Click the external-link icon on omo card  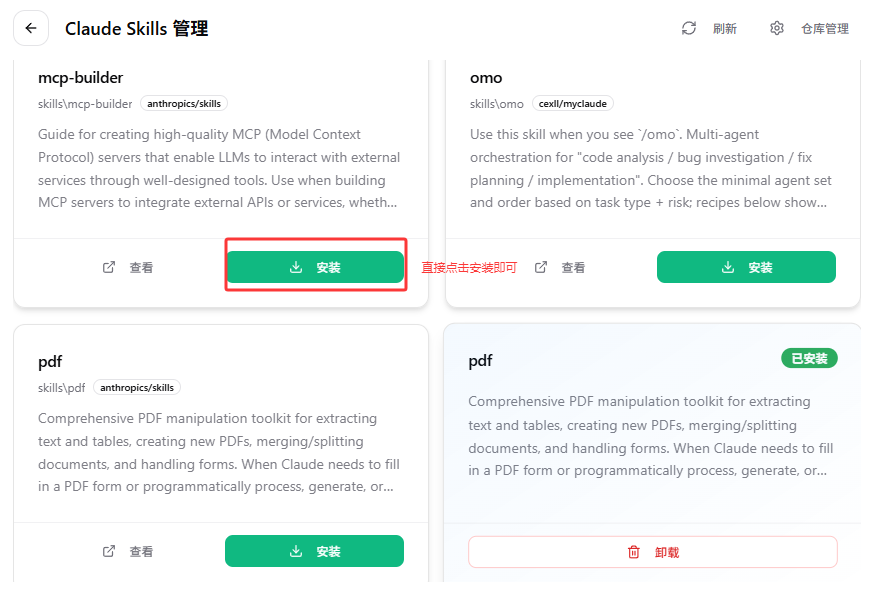[541, 267]
